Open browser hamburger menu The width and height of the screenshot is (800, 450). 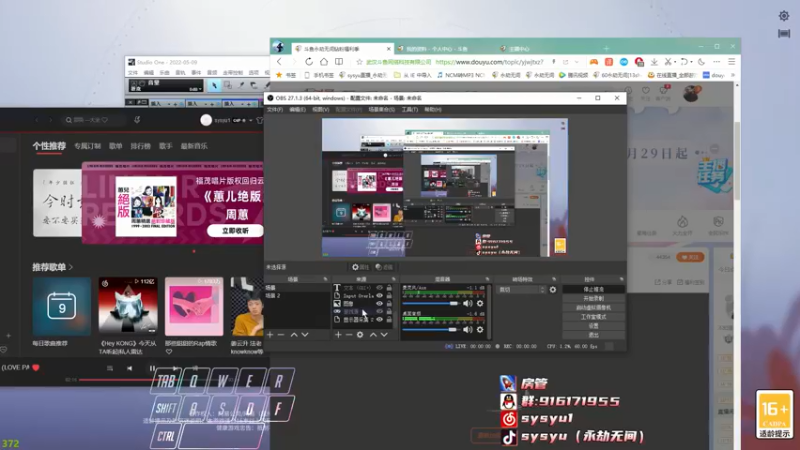point(732,62)
